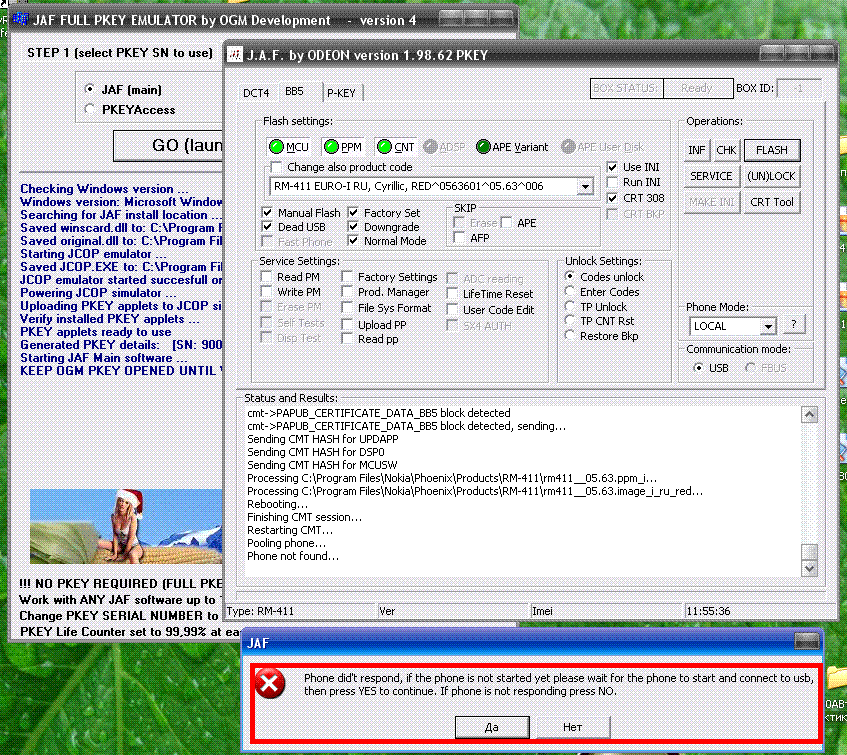Switch to the DCT4 tab
The height and width of the screenshot is (755, 847).
tap(256, 93)
